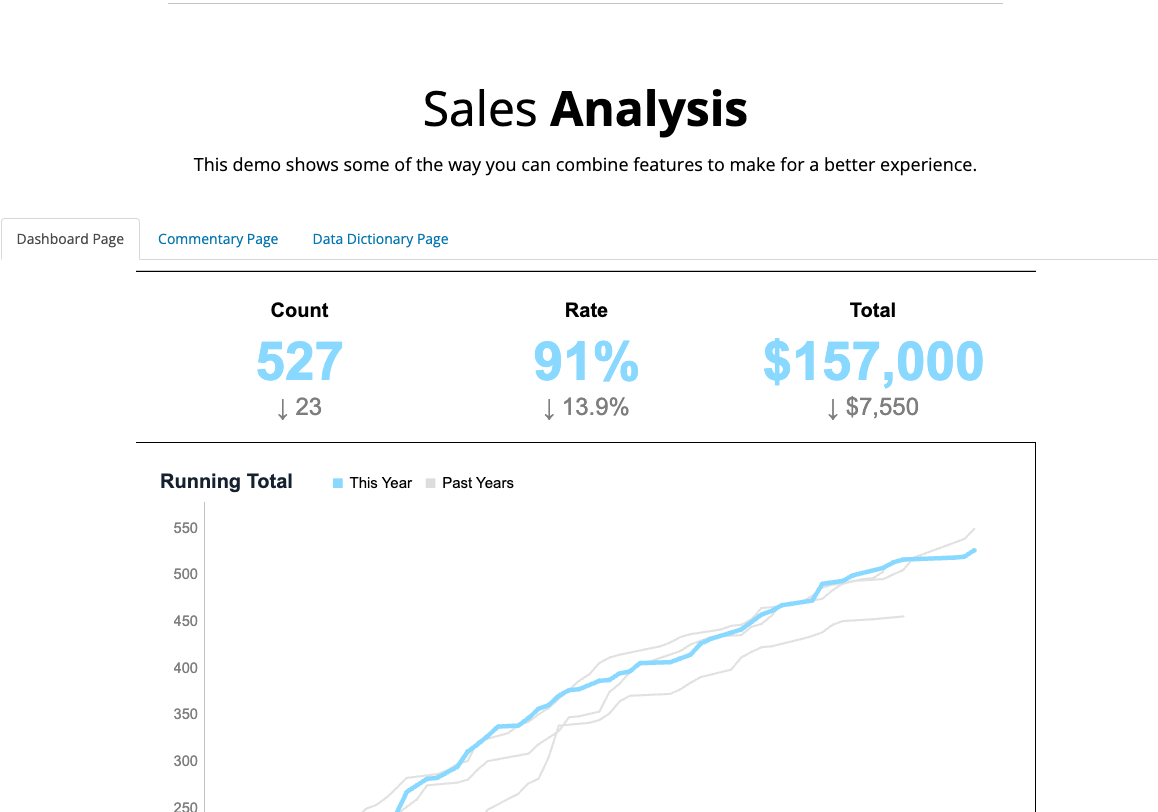The width and height of the screenshot is (1158, 812).
Task: Expand the Running Total chart section
Action: [x=226, y=481]
